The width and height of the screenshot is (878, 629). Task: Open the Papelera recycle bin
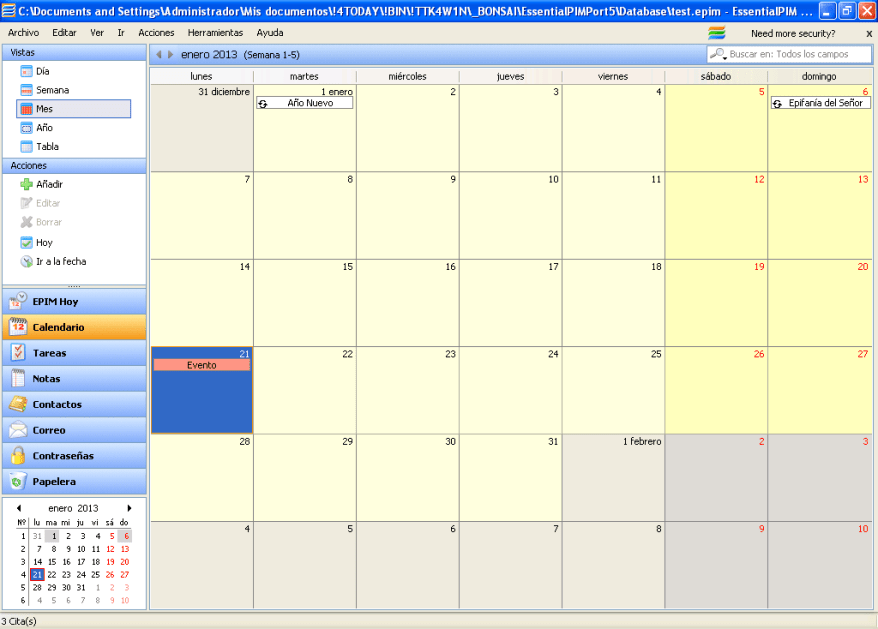point(17,481)
